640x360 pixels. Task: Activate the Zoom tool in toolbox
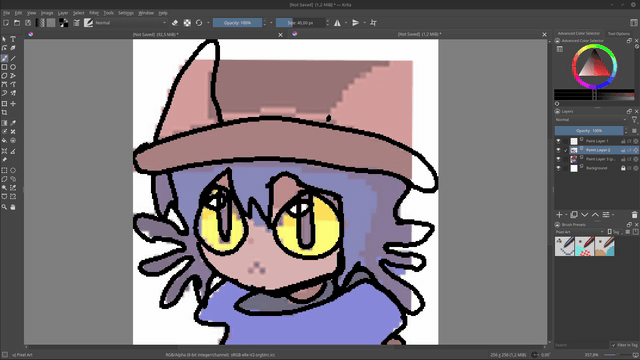tap(4, 207)
